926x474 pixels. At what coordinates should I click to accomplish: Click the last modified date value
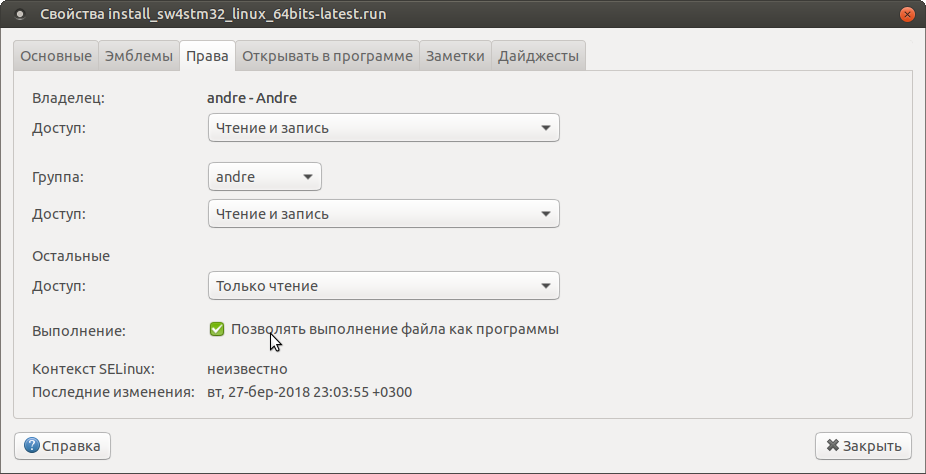pos(309,393)
